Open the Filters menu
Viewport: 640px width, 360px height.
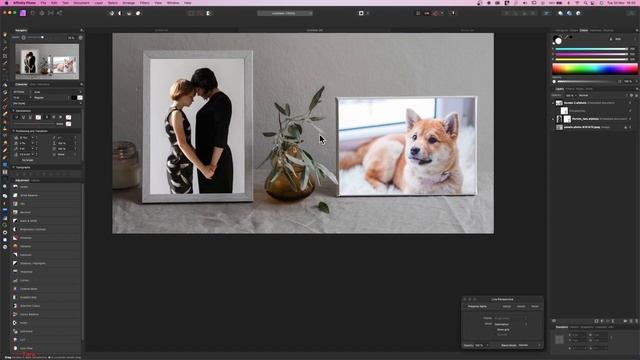click(144, 3)
